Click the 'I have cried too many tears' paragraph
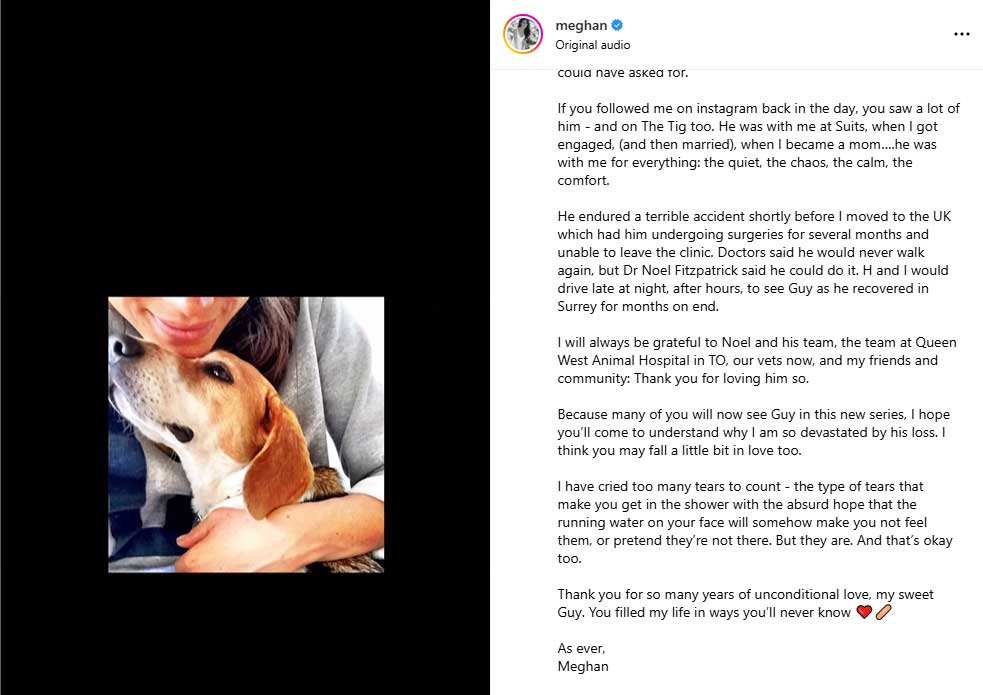The height and width of the screenshot is (695, 983). (755, 522)
